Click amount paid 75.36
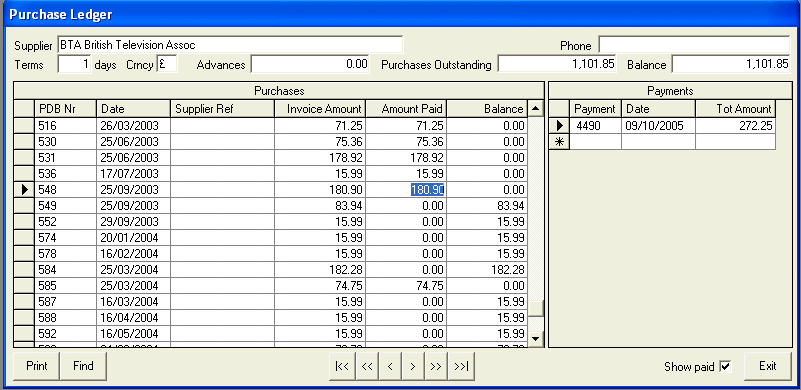This screenshot has width=801, height=390. (406, 142)
